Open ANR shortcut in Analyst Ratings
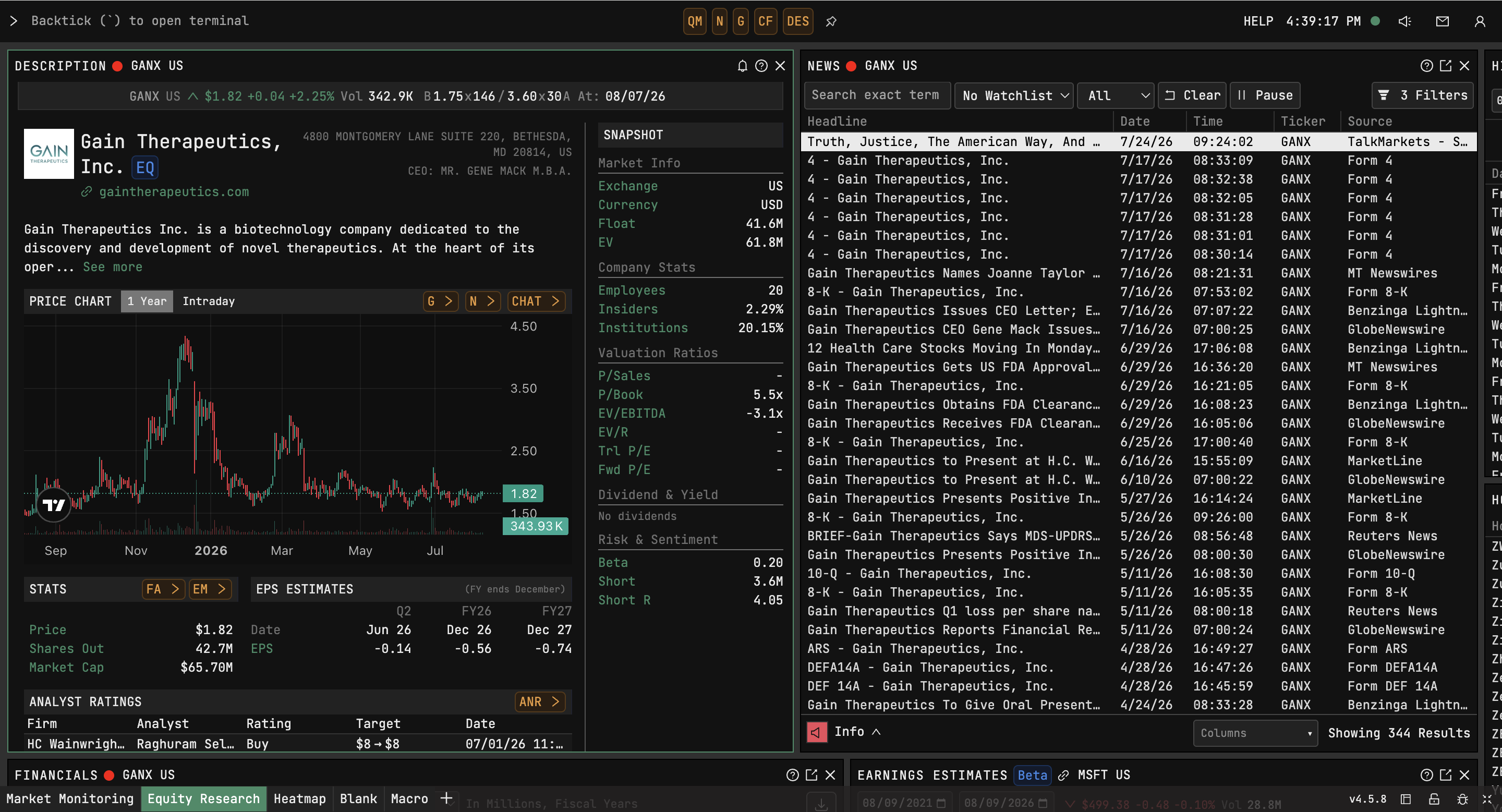This screenshot has height=812, width=1502. (x=539, y=702)
